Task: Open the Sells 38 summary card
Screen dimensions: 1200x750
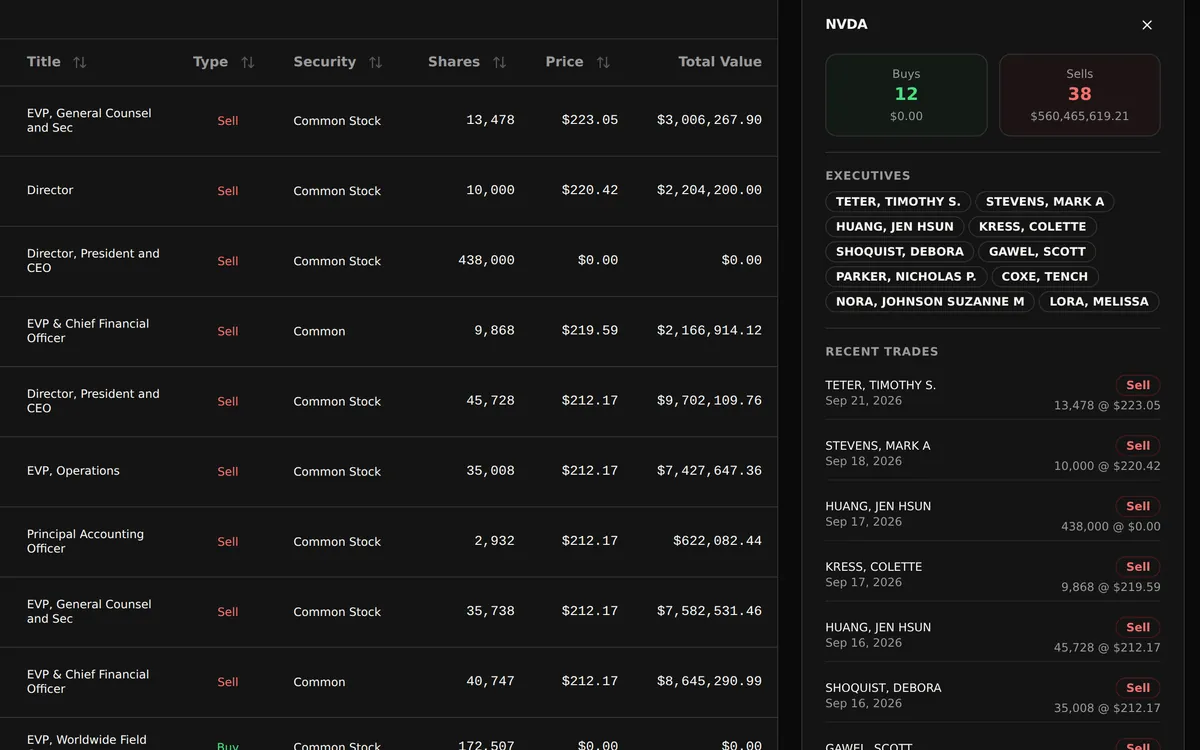Action: pyautogui.click(x=1080, y=95)
